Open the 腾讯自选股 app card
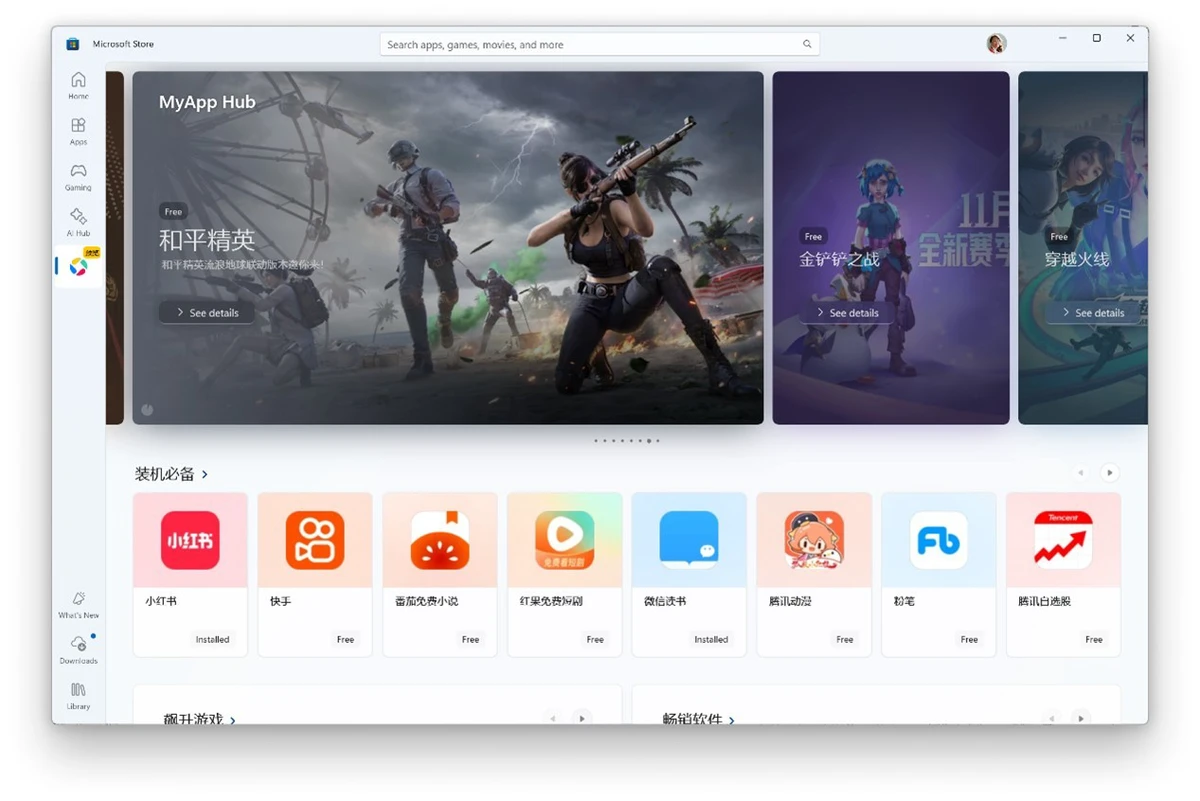 point(1063,574)
